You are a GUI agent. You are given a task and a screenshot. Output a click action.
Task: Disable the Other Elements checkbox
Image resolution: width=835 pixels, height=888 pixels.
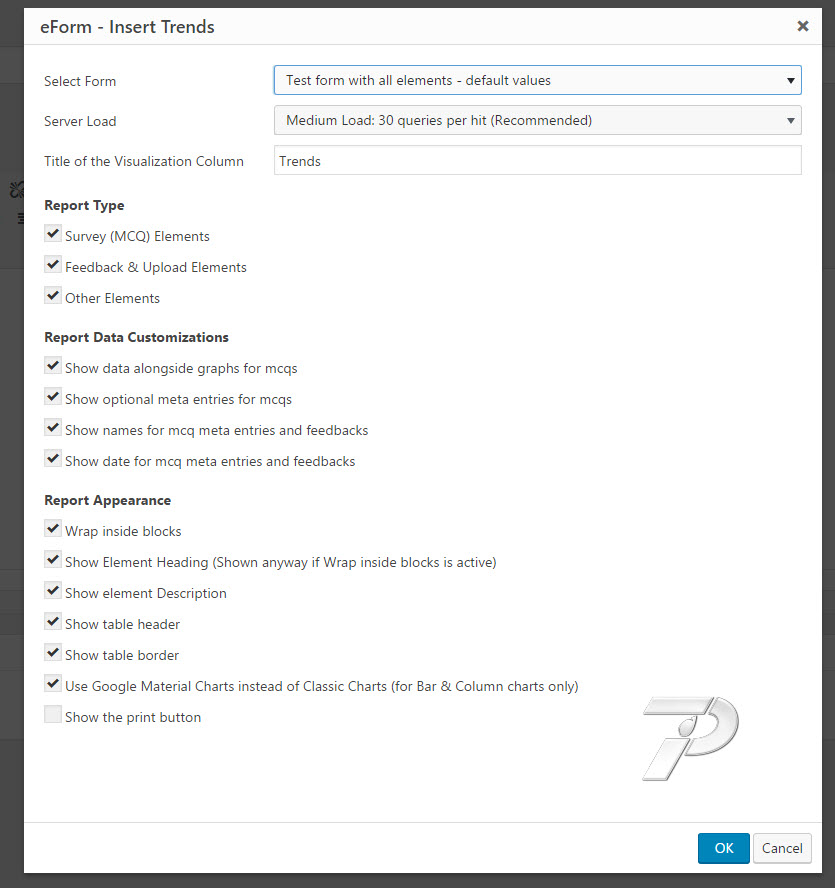click(x=53, y=296)
